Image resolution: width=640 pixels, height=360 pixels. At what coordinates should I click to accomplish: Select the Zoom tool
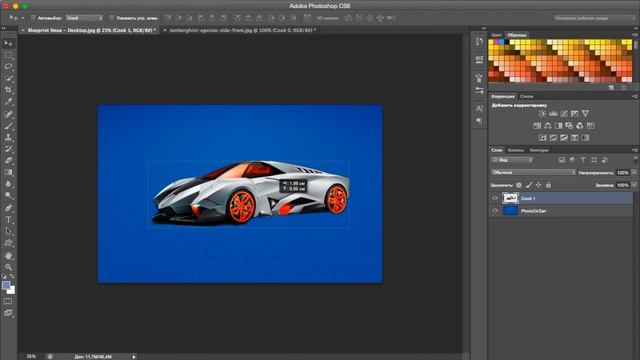(8, 267)
